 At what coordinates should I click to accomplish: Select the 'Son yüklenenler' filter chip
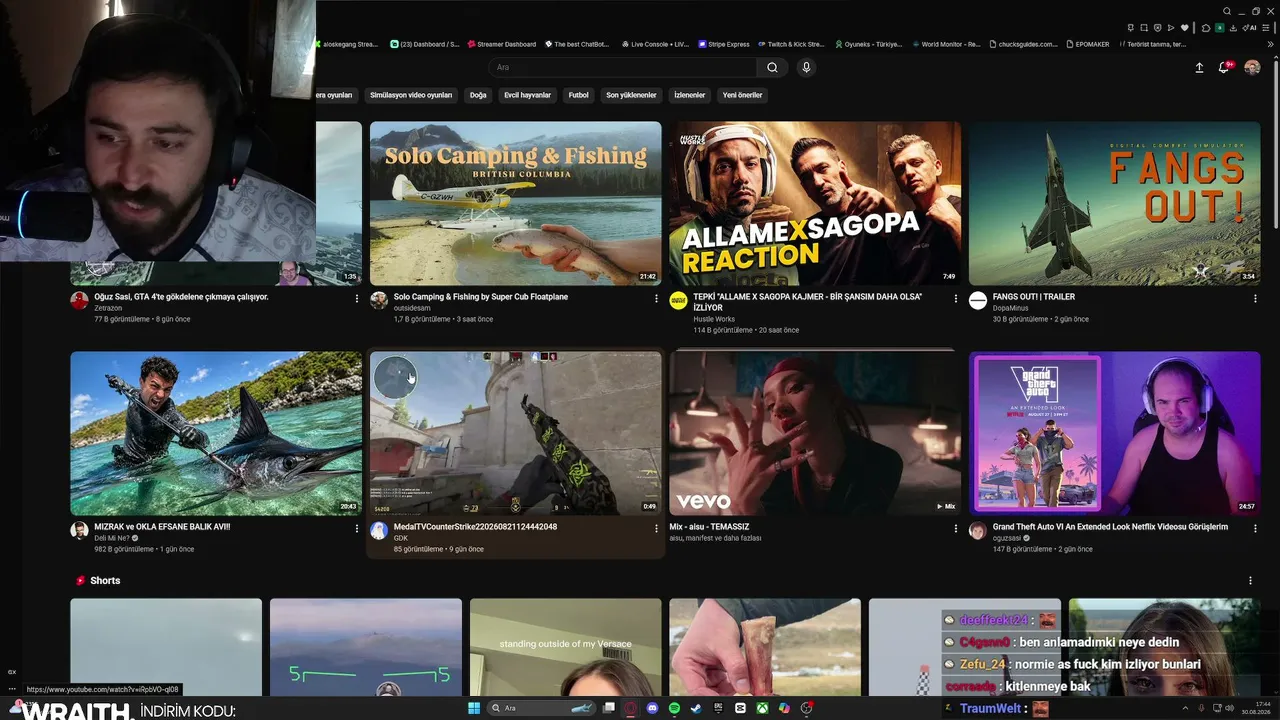(x=631, y=95)
